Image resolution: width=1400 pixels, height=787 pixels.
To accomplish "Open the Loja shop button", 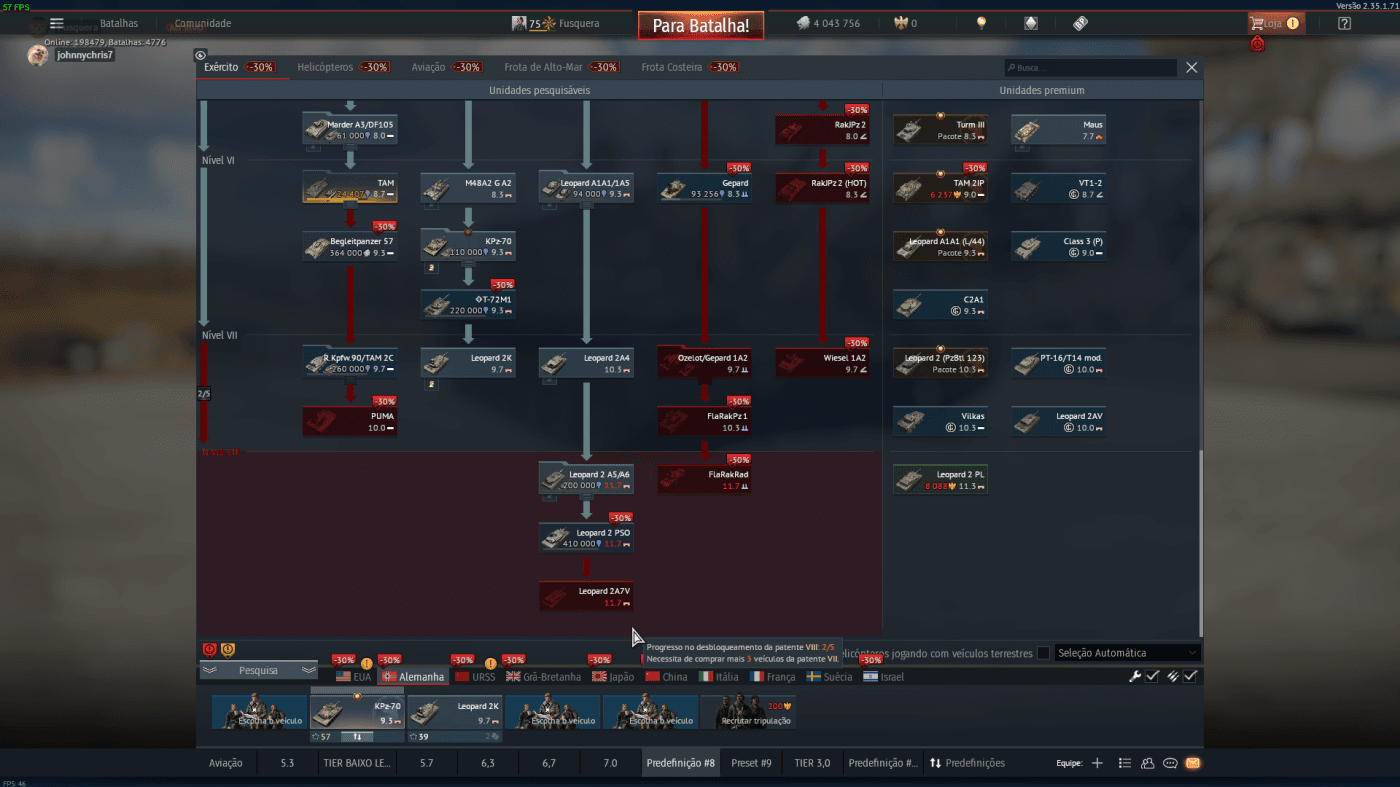I will tap(1276, 23).
